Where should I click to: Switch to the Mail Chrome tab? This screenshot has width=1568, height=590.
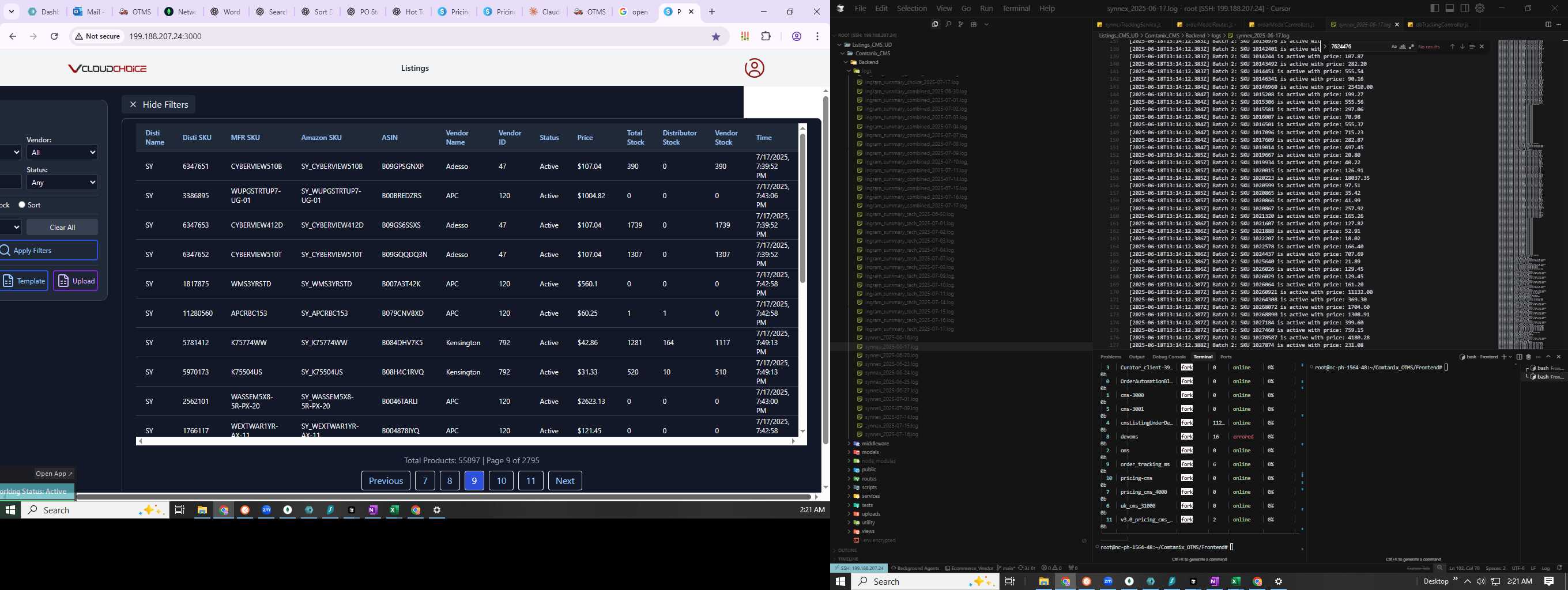89,12
